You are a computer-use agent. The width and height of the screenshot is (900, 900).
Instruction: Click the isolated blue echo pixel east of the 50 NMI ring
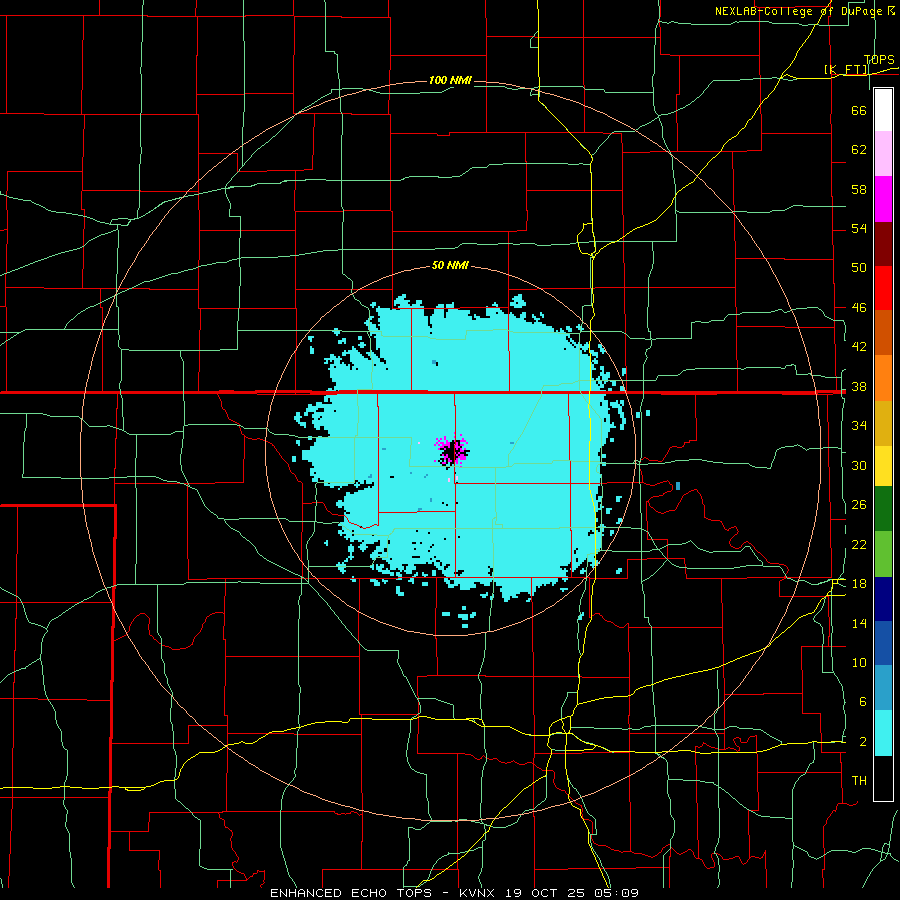pyautogui.click(x=678, y=486)
